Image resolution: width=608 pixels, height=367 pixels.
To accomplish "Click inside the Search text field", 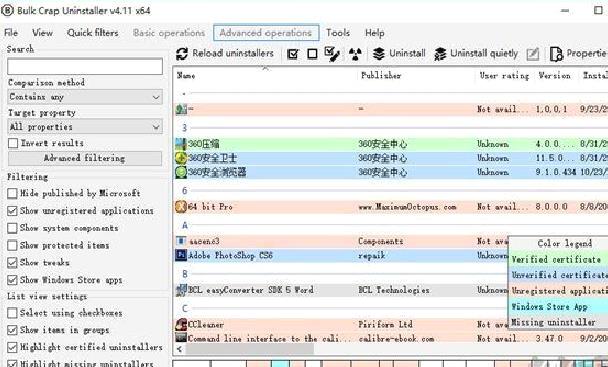I will click(x=85, y=66).
